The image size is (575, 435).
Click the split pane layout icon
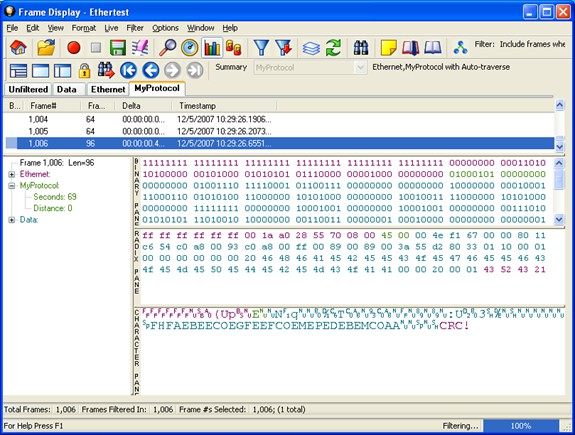[62, 70]
